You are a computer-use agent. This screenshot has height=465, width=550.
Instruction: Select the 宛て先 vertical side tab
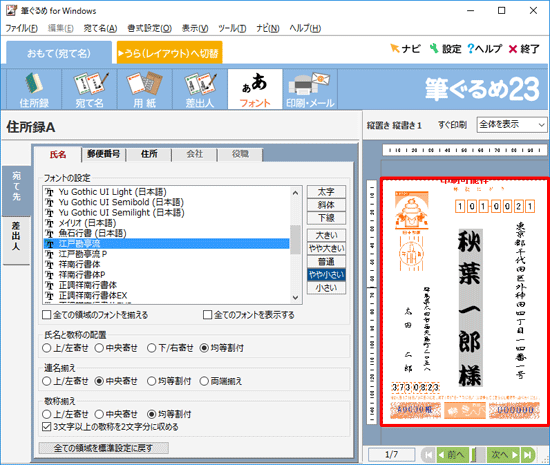pyautogui.click(x=16, y=191)
